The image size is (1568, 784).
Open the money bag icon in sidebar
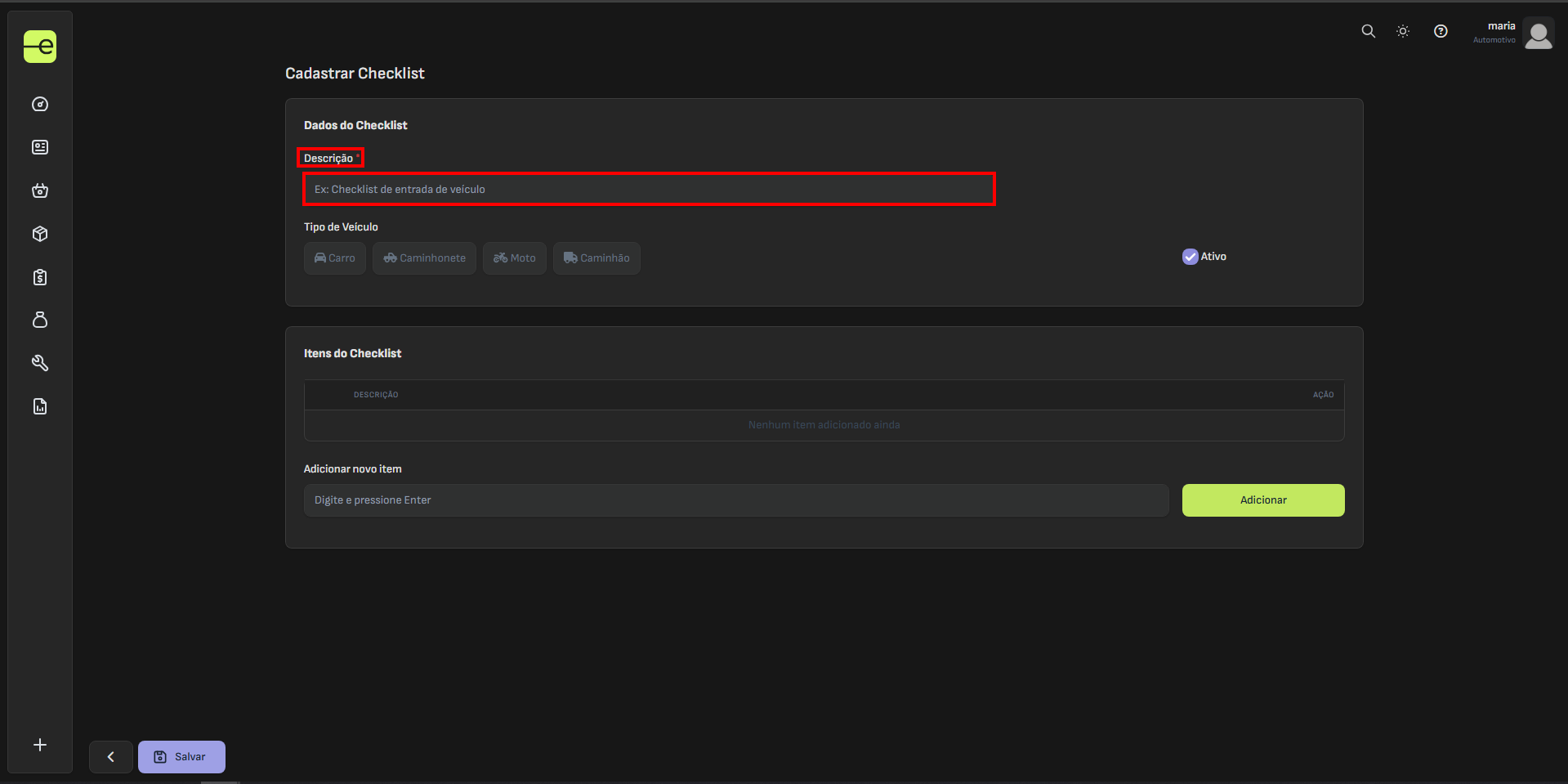tap(40, 320)
